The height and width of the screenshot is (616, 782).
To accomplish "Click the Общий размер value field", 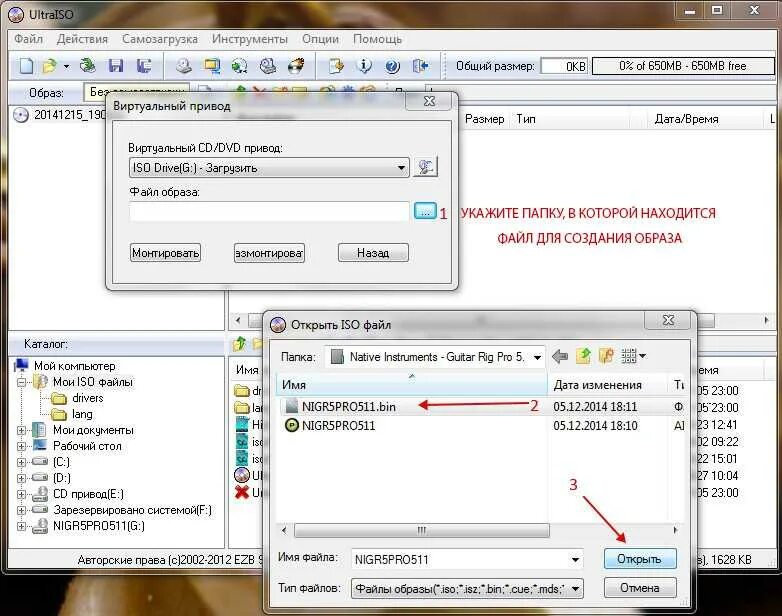I will (564, 66).
